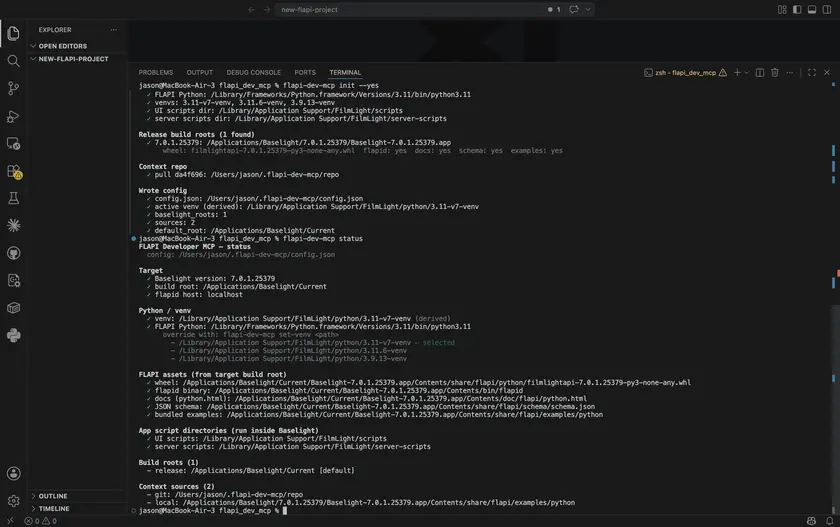Go forward with the navigation arrow
The height and width of the screenshot is (527, 840).
pyautogui.click(x=266, y=10)
